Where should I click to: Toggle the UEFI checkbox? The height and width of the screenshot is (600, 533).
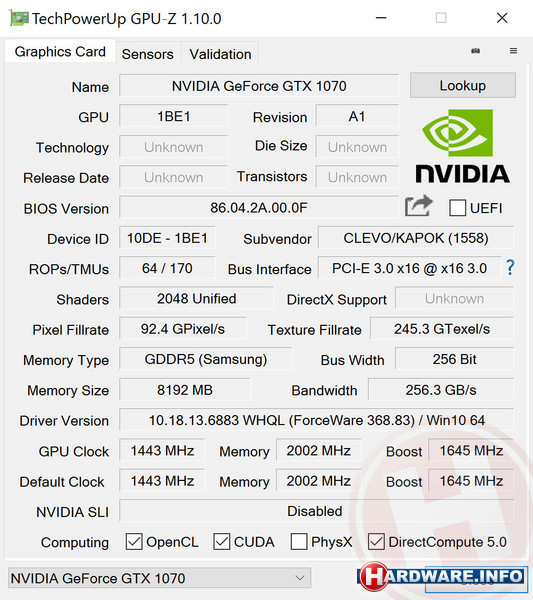[x=457, y=208]
